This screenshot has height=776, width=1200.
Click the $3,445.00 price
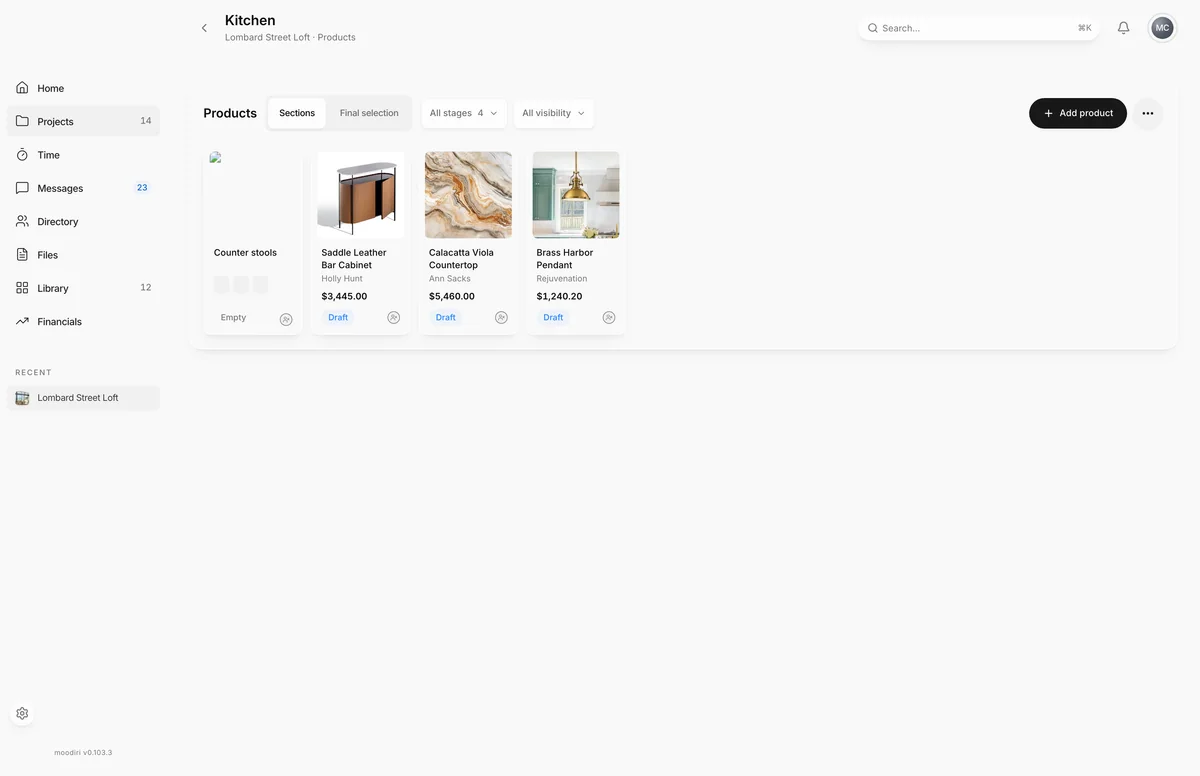coord(344,296)
